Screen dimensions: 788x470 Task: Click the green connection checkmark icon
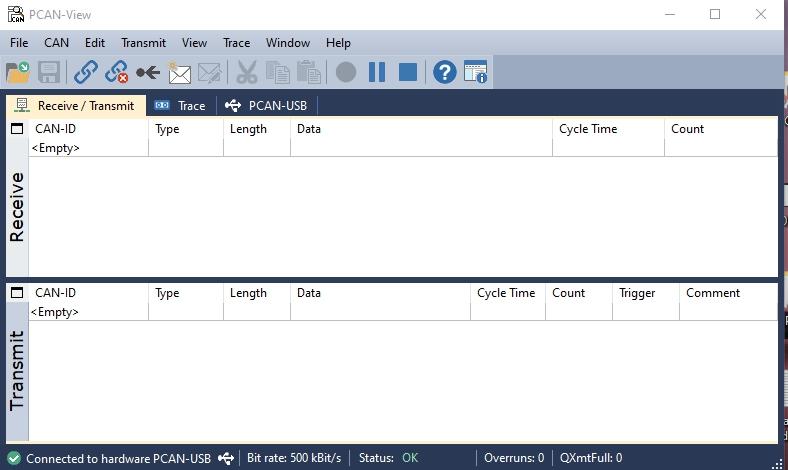pyautogui.click(x=14, y=458)
